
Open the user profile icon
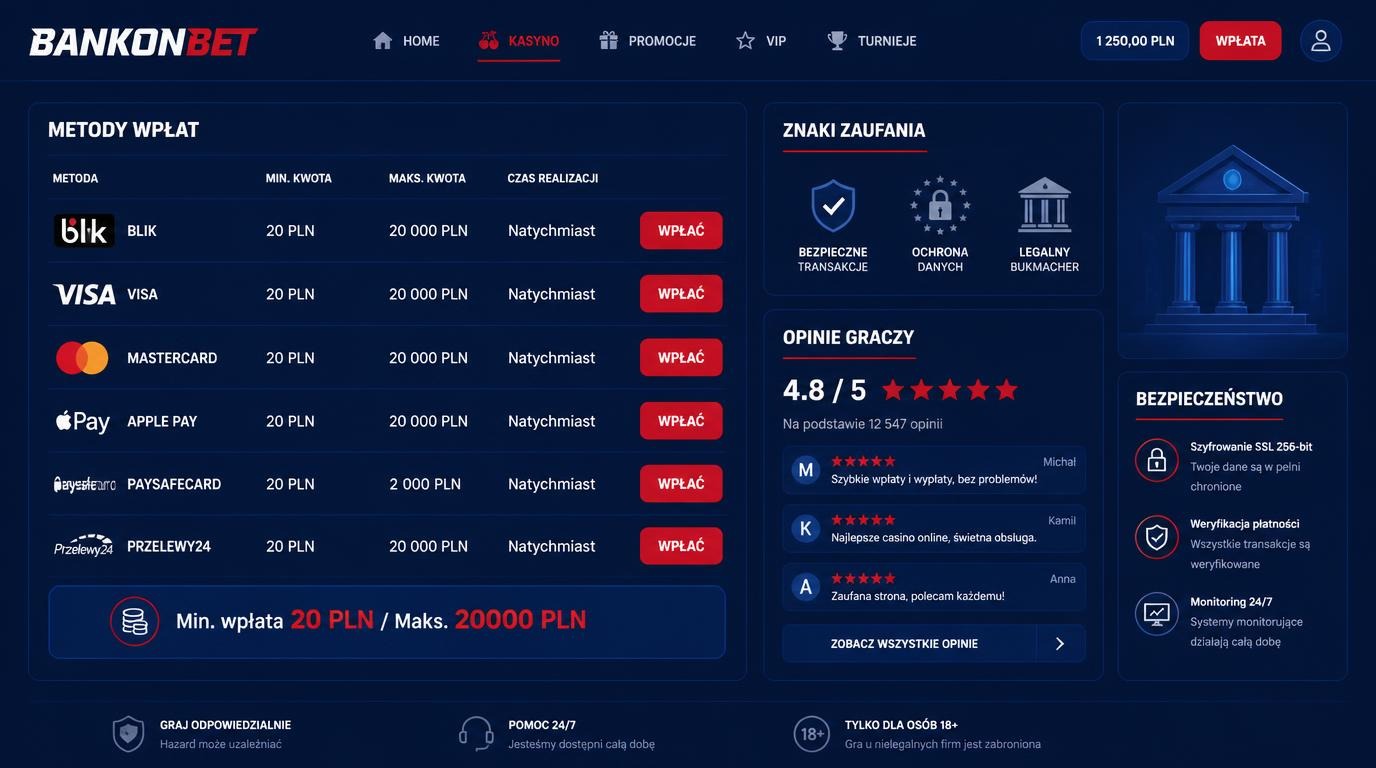point(1321,41)
